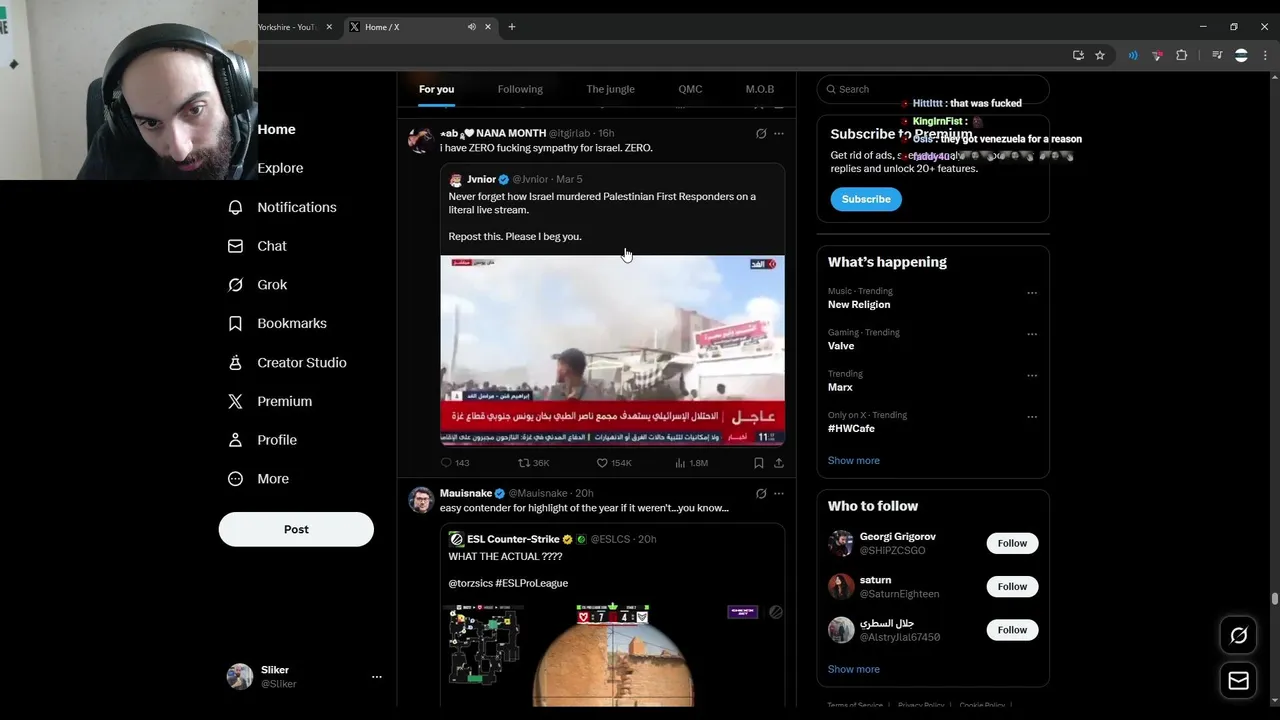Open options for New Religion trend
The image size is (1280, 720).
[1032, 293]
